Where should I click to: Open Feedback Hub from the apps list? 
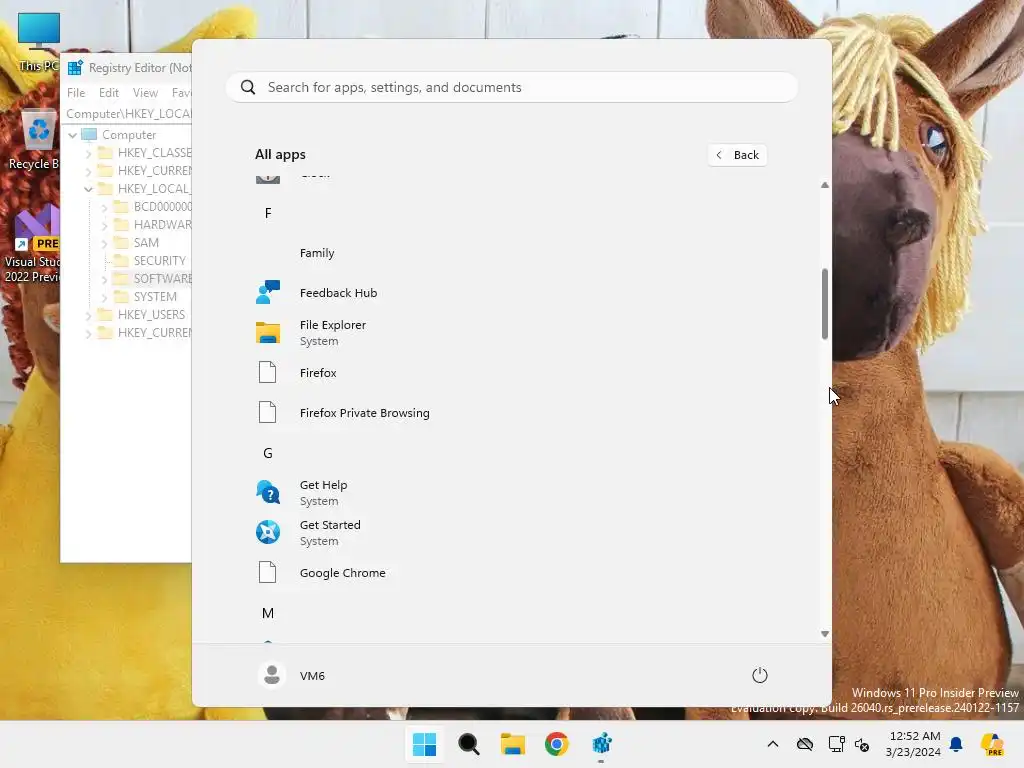point(338,293)
